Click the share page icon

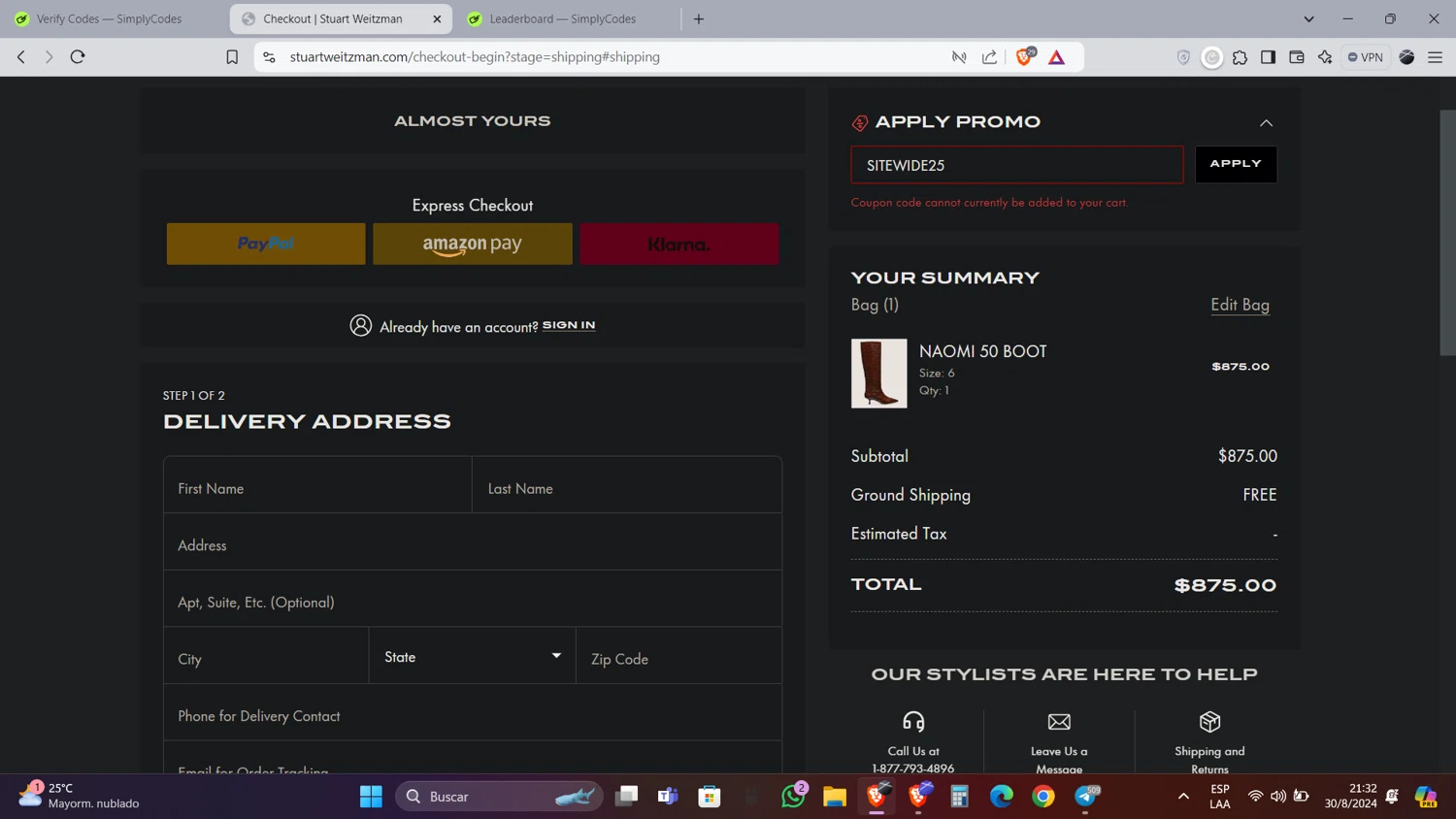tap(989, 57)
